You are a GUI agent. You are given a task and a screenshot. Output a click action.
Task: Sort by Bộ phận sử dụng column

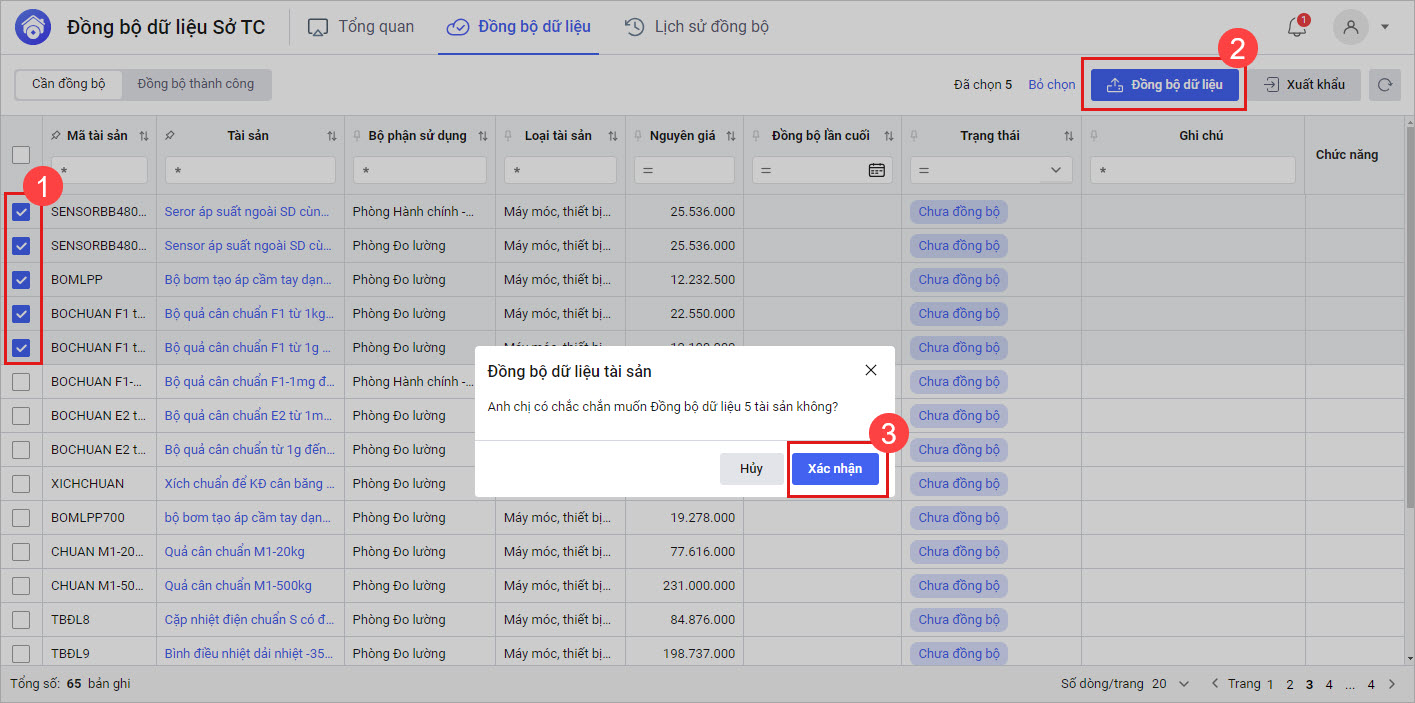483,136
